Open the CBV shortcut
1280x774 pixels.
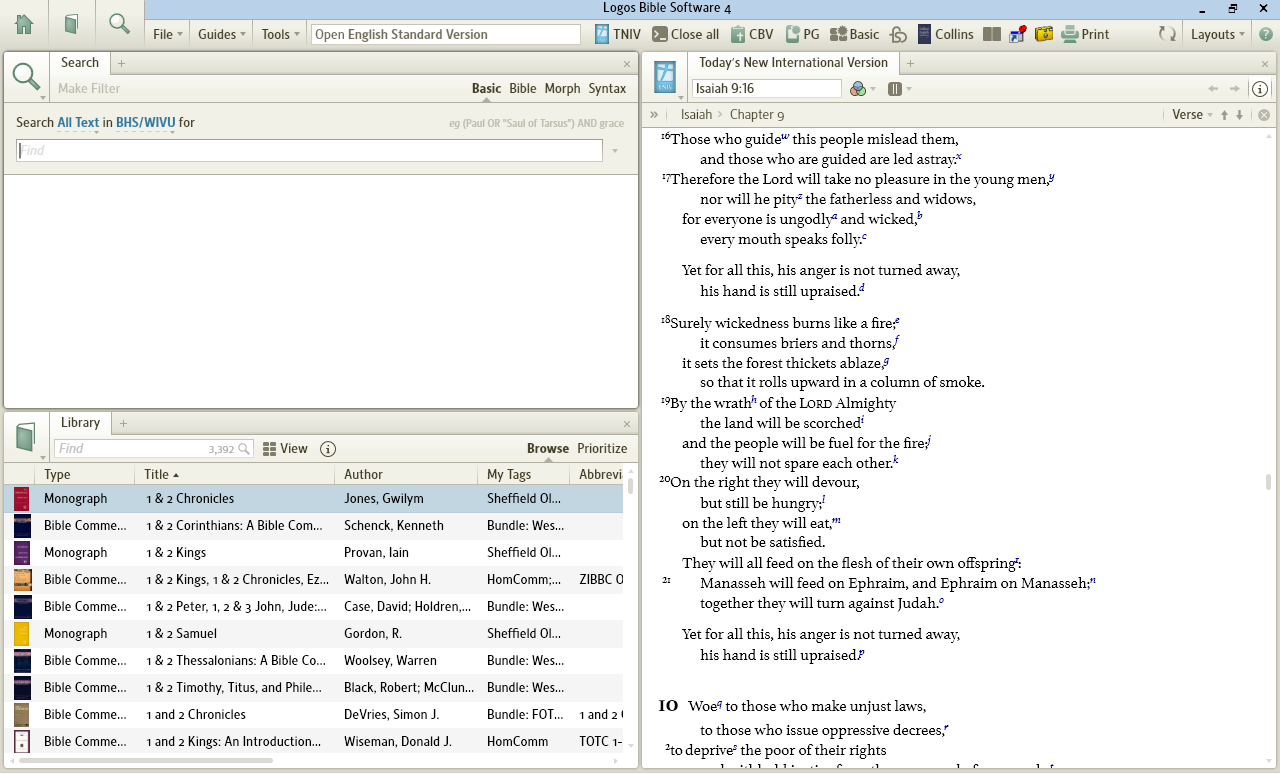click(751, 34)
